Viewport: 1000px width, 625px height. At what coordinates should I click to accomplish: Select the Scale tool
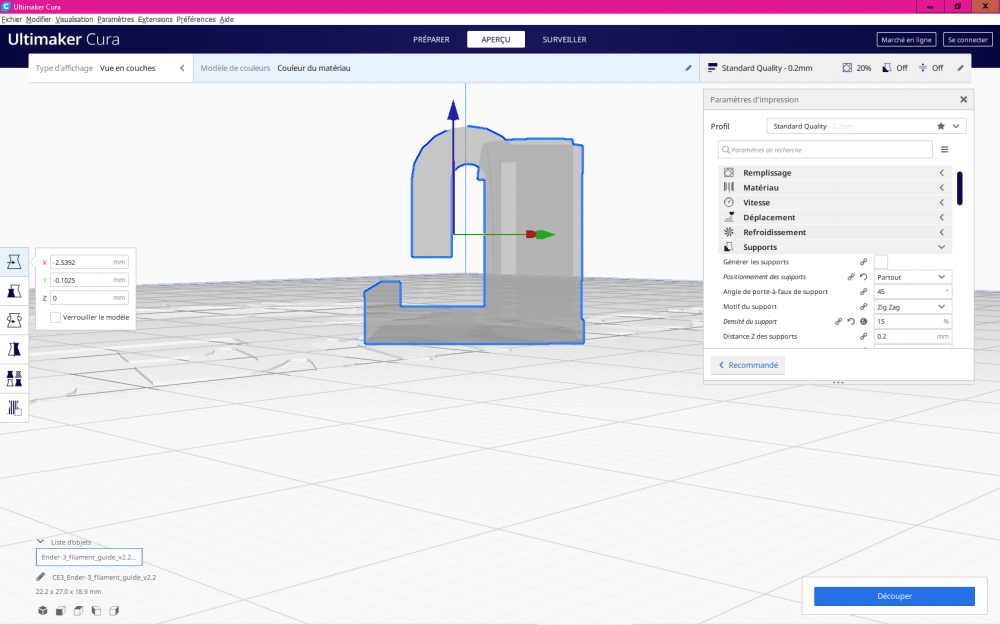tap(14, 291)
